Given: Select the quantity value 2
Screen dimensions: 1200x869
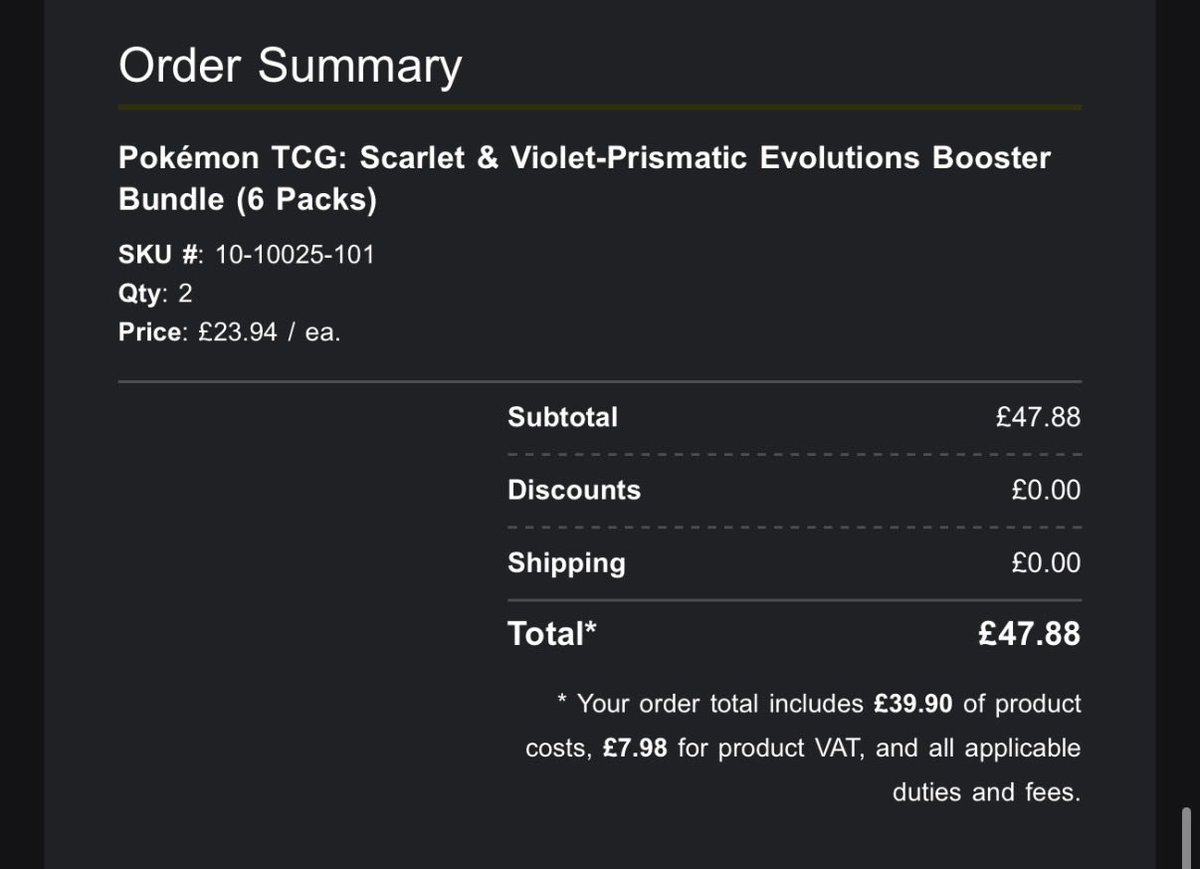Looking at the screenshot, I should 185,293.
